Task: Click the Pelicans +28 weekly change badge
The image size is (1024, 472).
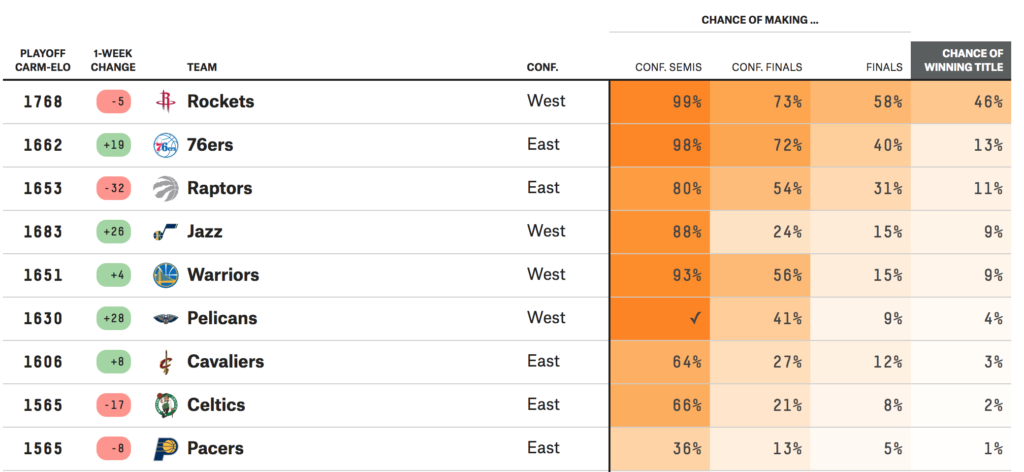Action: pyautogui.click(x=115, y=319)
